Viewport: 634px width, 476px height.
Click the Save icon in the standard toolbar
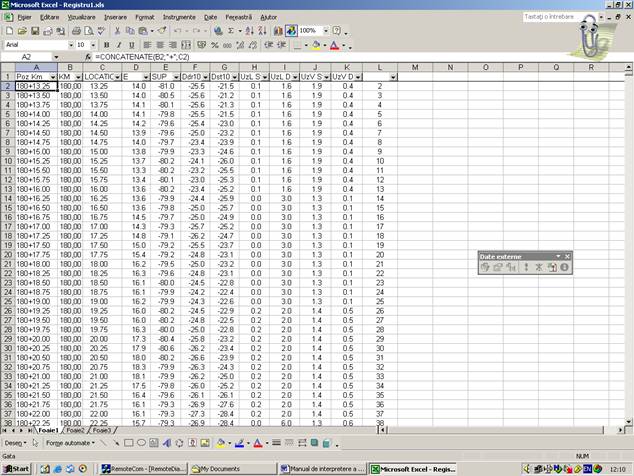point(36,31)
